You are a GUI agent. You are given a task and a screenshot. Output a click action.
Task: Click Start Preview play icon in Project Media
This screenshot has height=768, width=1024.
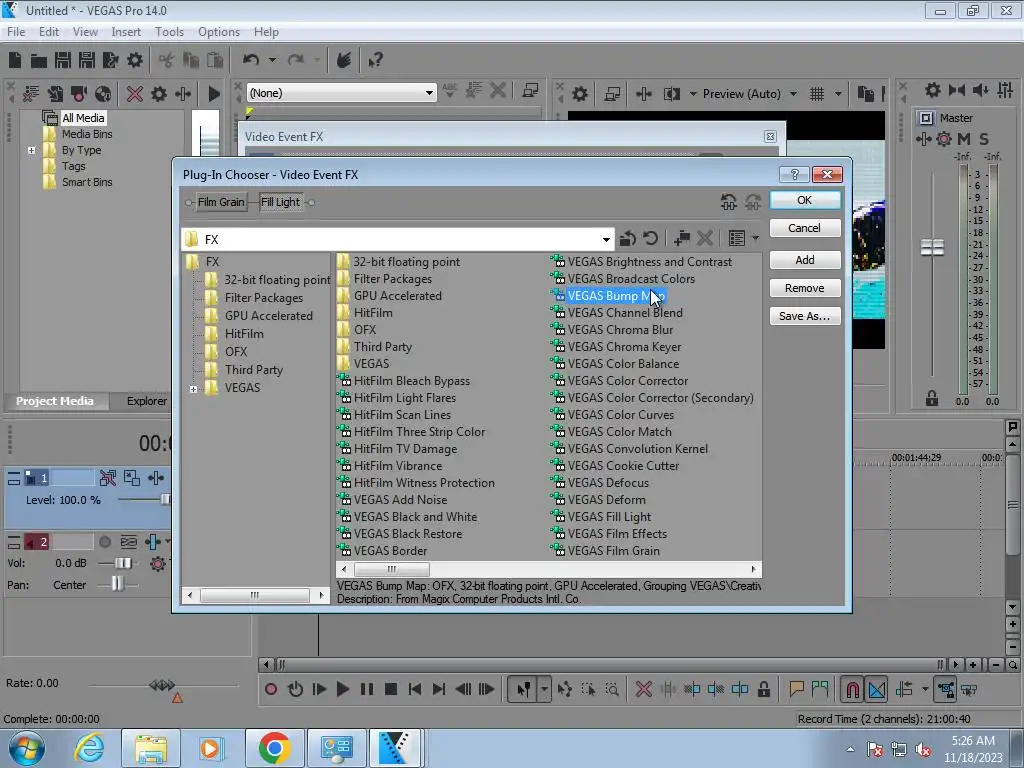point(214,94)
